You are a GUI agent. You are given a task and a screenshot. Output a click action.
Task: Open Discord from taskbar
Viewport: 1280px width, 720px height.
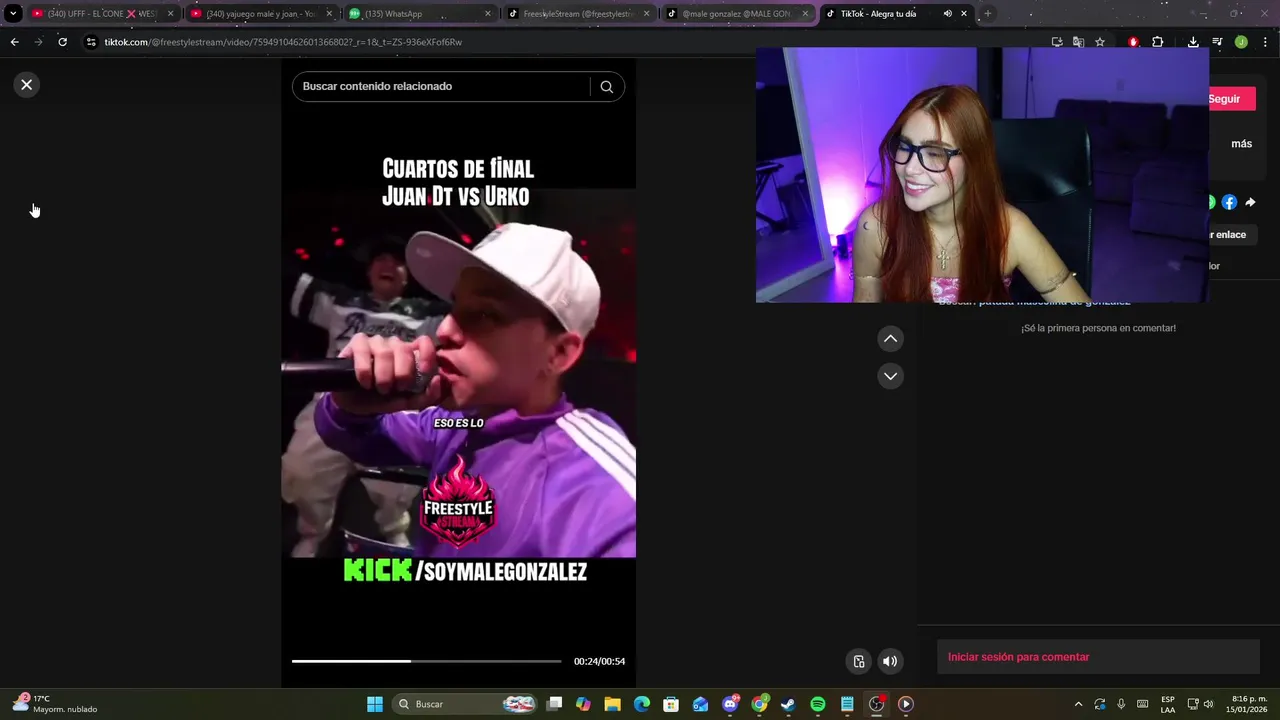[x=730, y=704]
